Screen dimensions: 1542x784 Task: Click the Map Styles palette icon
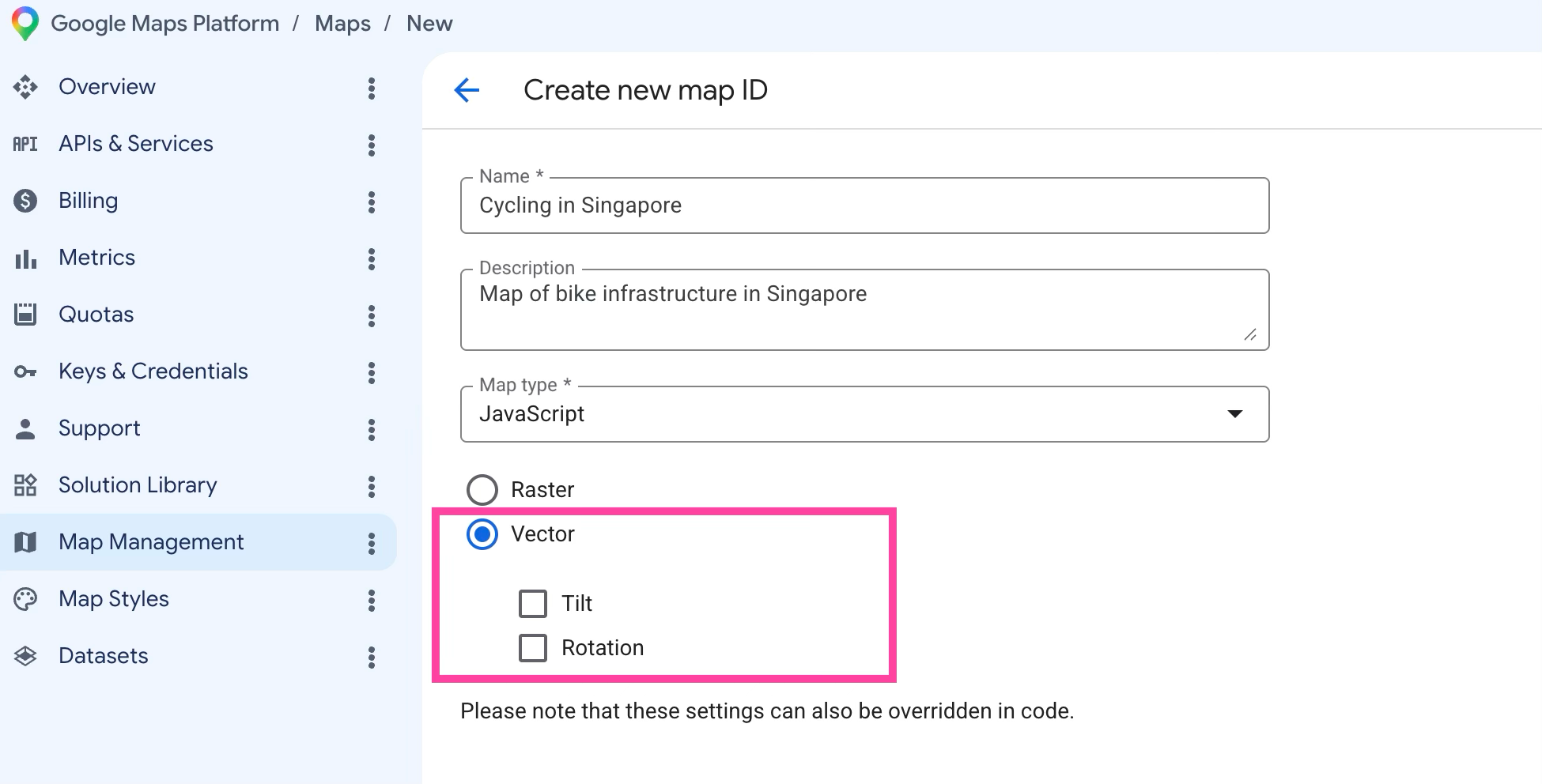point(25,599)
